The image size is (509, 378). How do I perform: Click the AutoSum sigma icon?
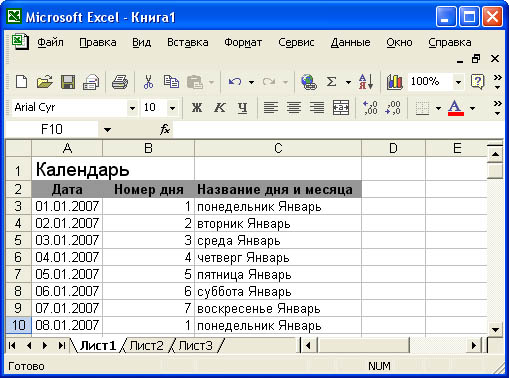[331, 82]
